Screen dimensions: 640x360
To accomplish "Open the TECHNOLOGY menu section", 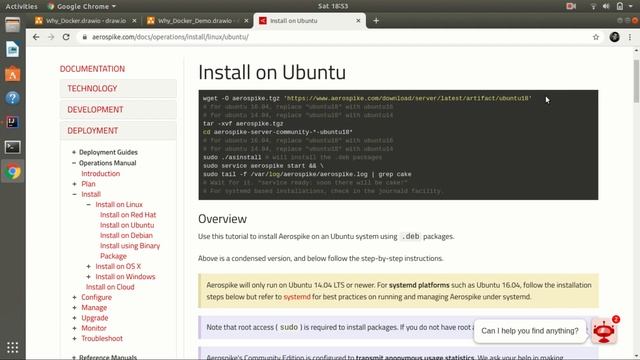I will [118, 89].
